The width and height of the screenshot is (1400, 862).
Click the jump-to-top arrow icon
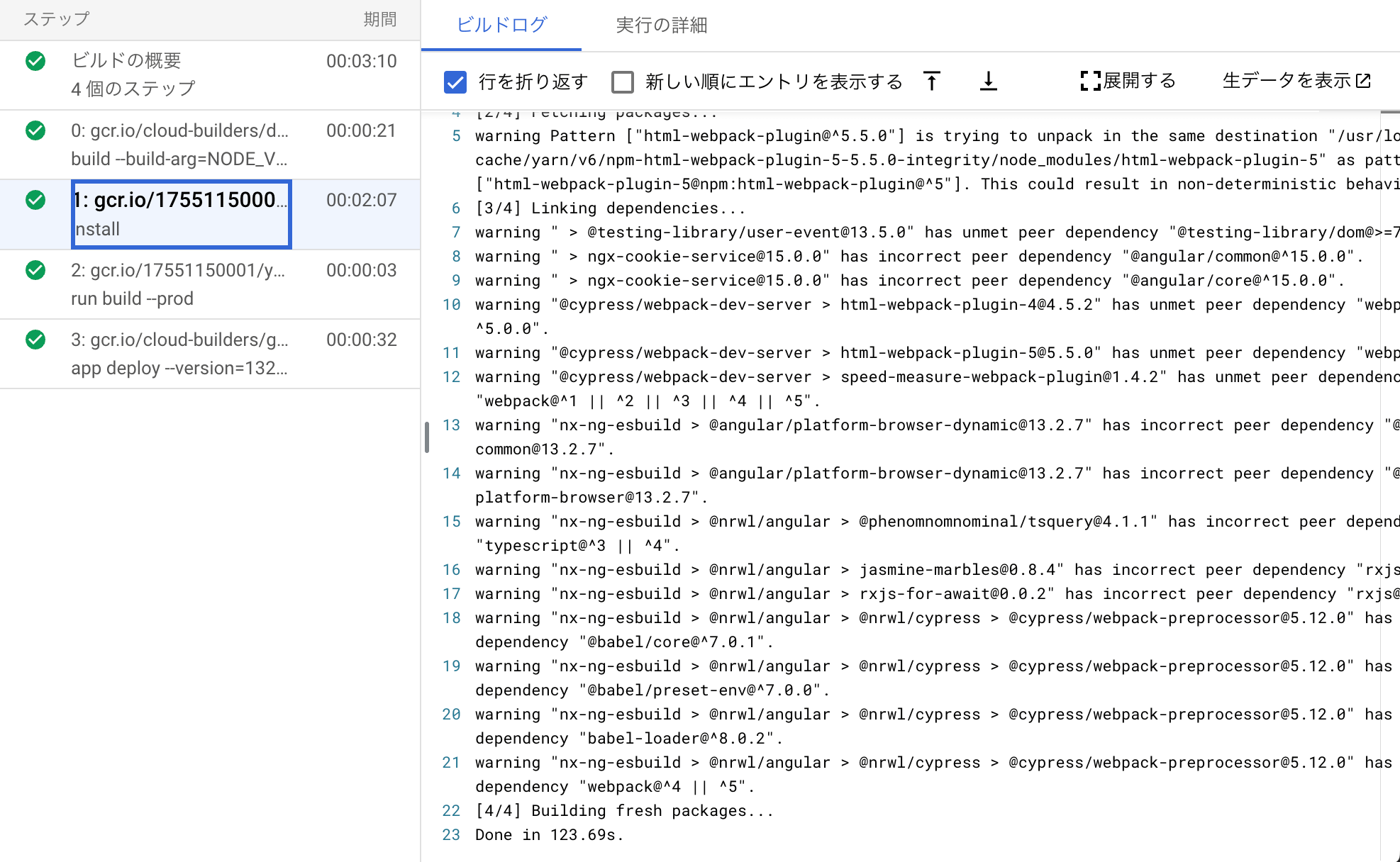pos(931,81)
